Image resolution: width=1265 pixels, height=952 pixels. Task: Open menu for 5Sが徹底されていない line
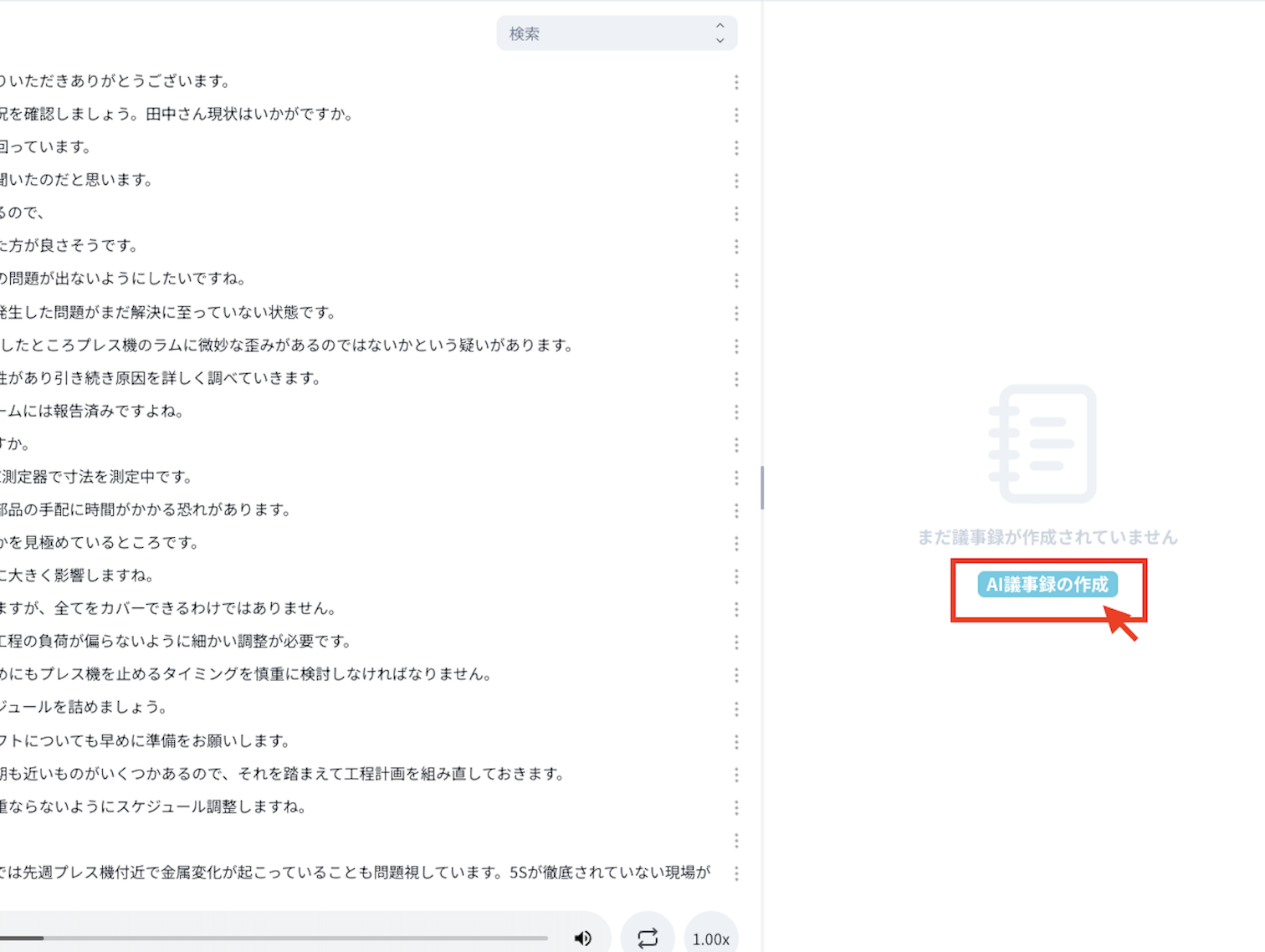[x=736, y=873]
